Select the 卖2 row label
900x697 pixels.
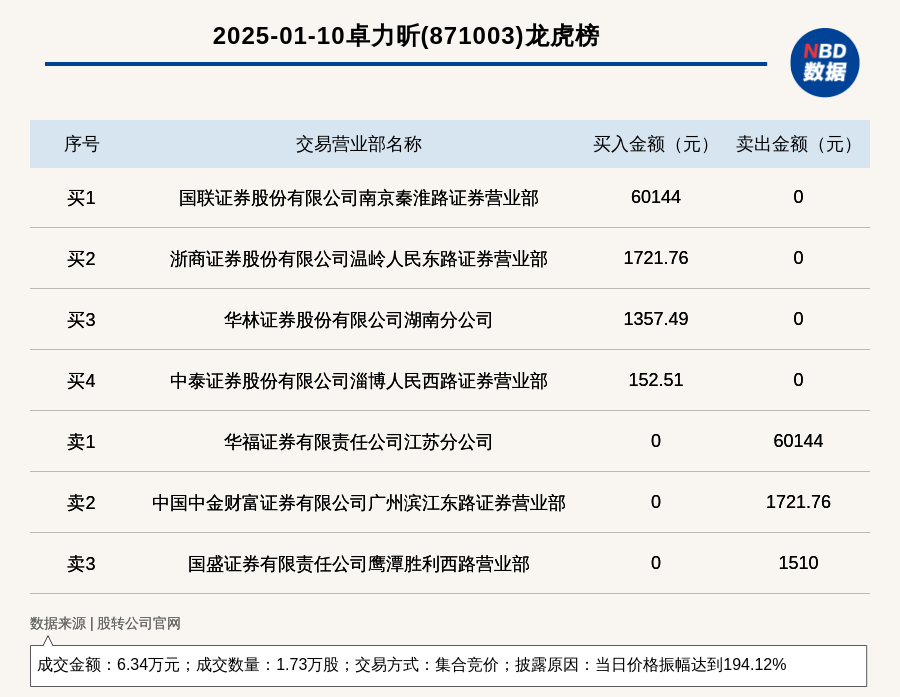[81, 503]
